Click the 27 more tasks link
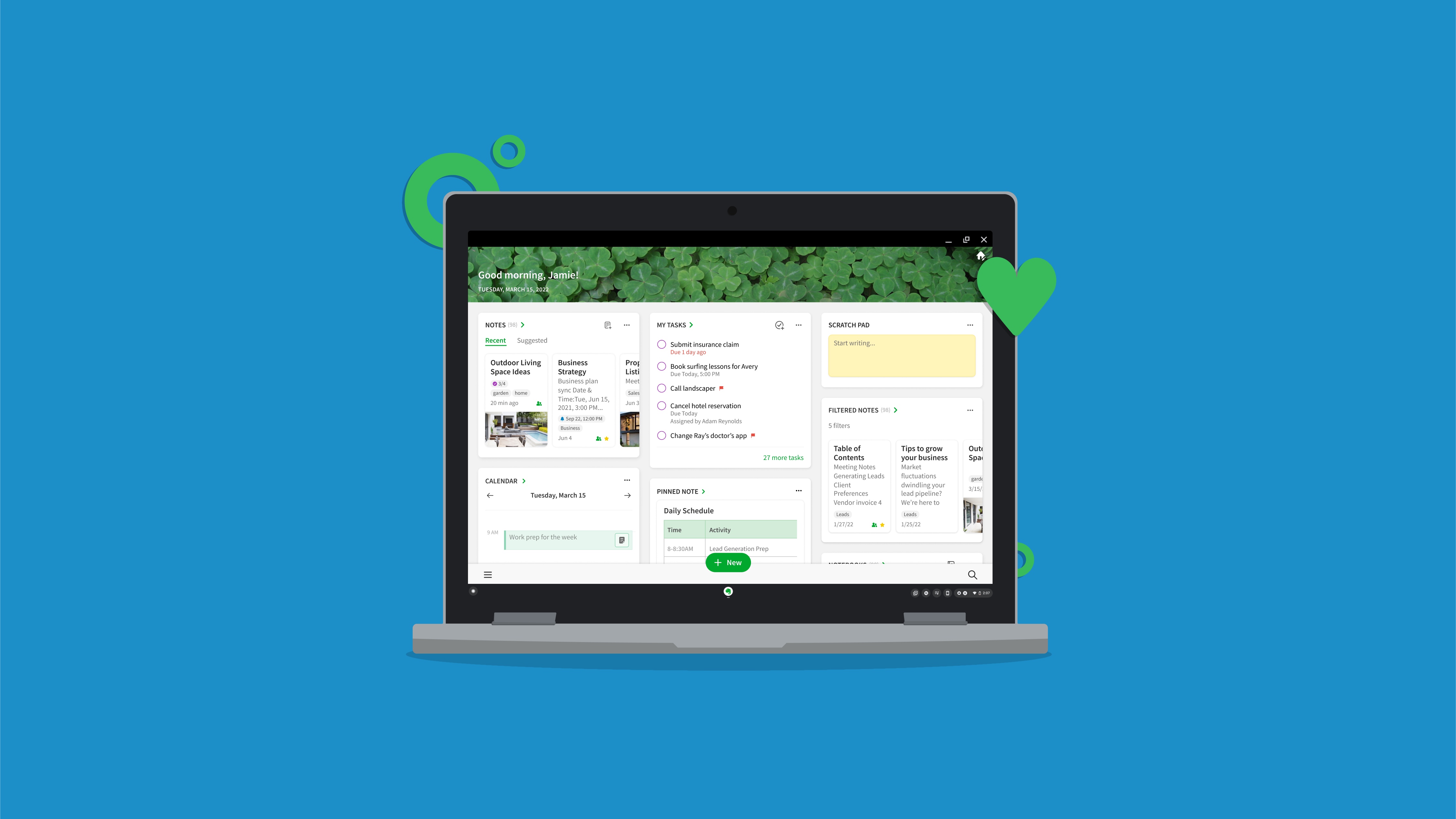This screenshot has width=1456, height=819. [x=783, y=457]
